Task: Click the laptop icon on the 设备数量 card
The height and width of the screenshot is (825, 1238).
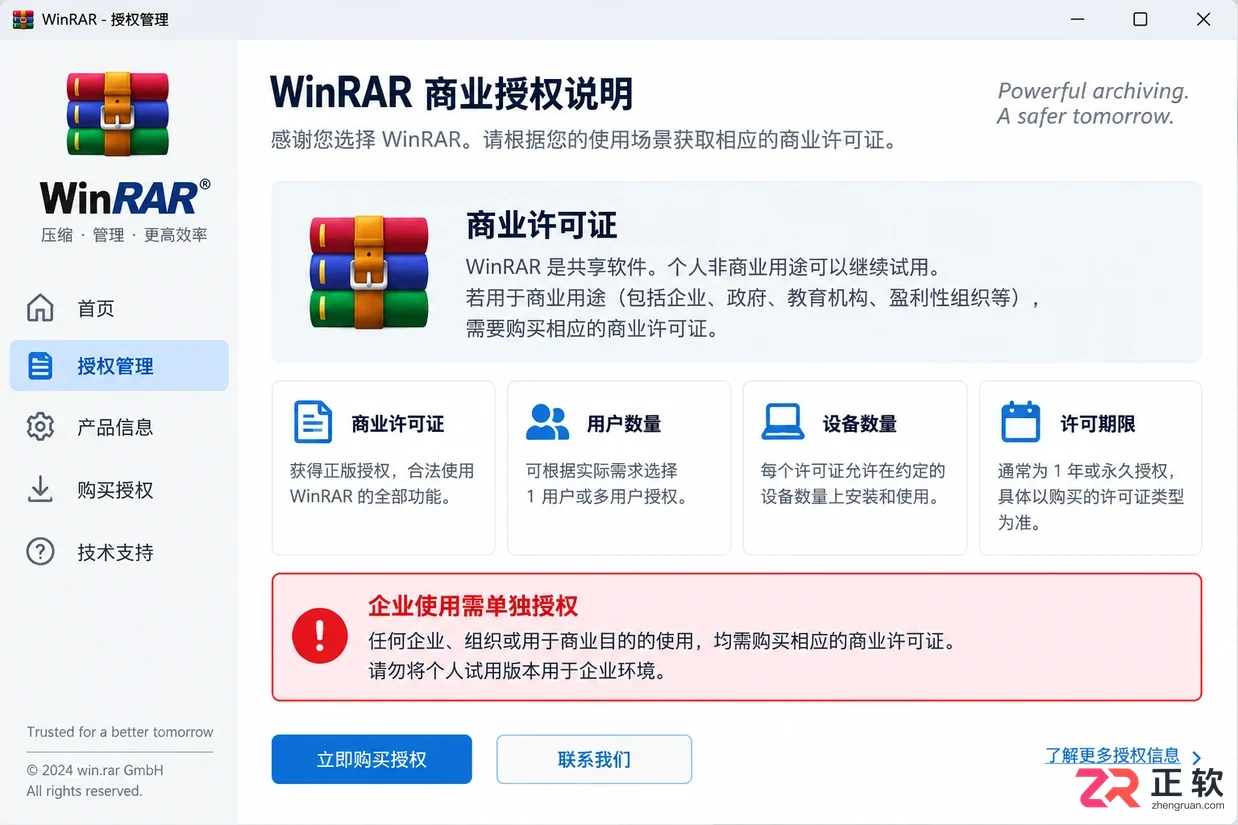Action: pyautogui.click(x=783, y=422)
